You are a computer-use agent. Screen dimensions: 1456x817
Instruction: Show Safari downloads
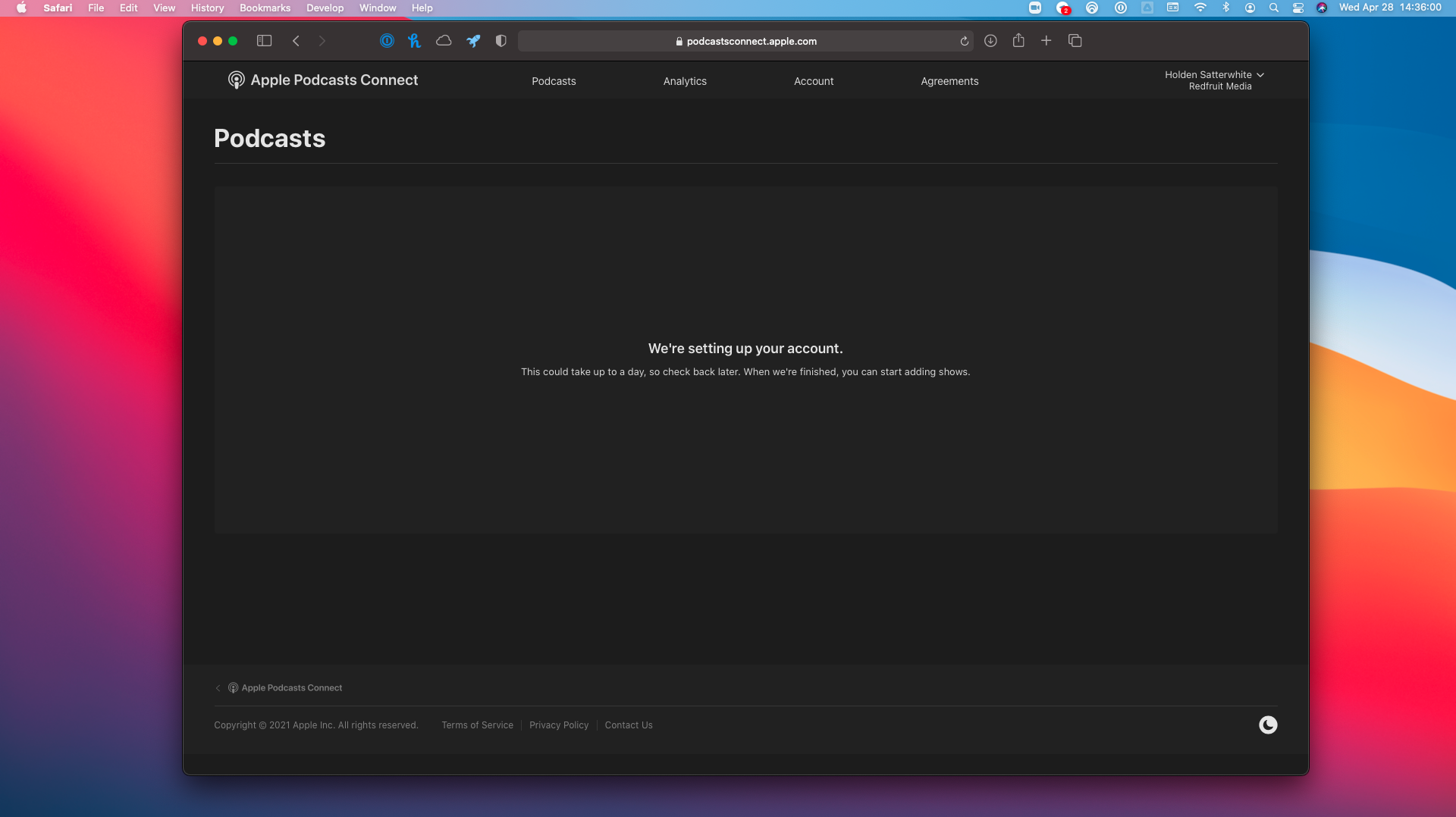pos(990,41)
